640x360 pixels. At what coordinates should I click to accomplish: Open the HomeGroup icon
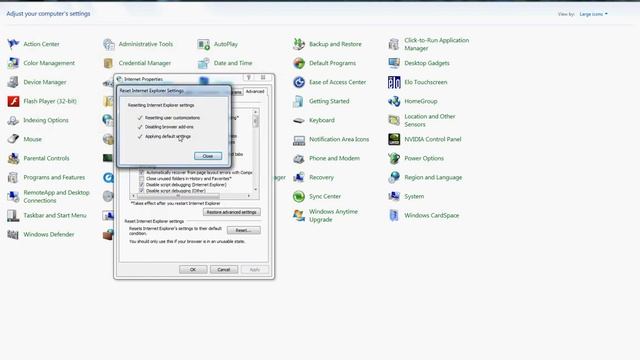click(x=394, y=101)
